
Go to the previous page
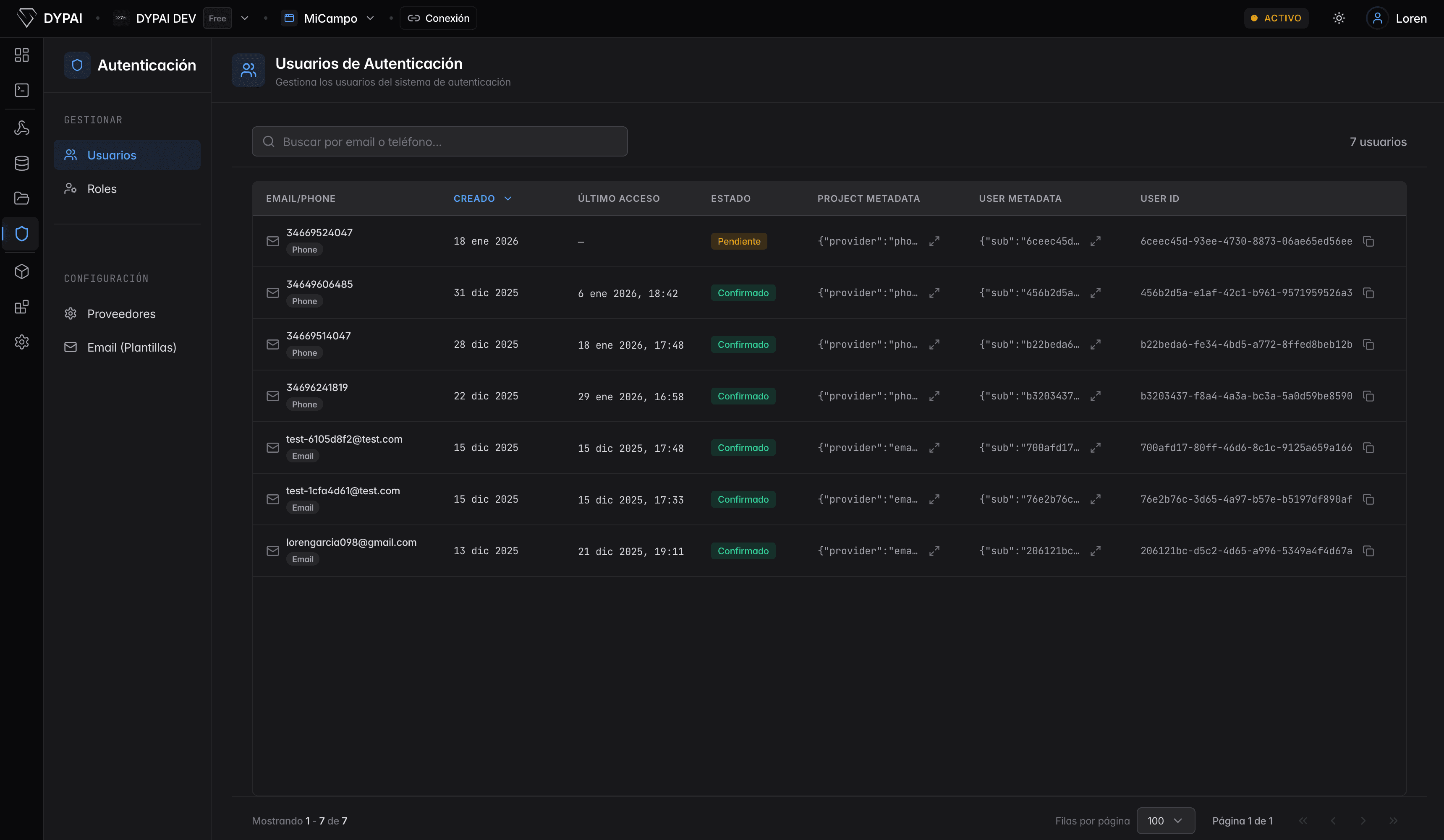1334,821
